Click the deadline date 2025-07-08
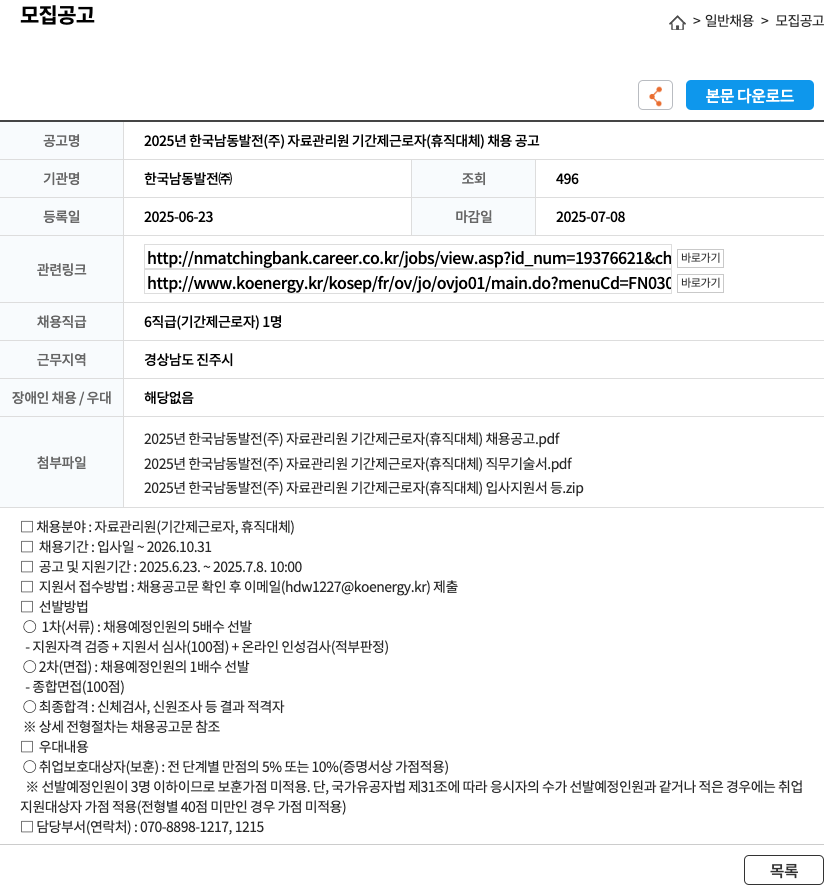Image resolution: width=824 pixels, height=886 pixels. pos(590,217)
